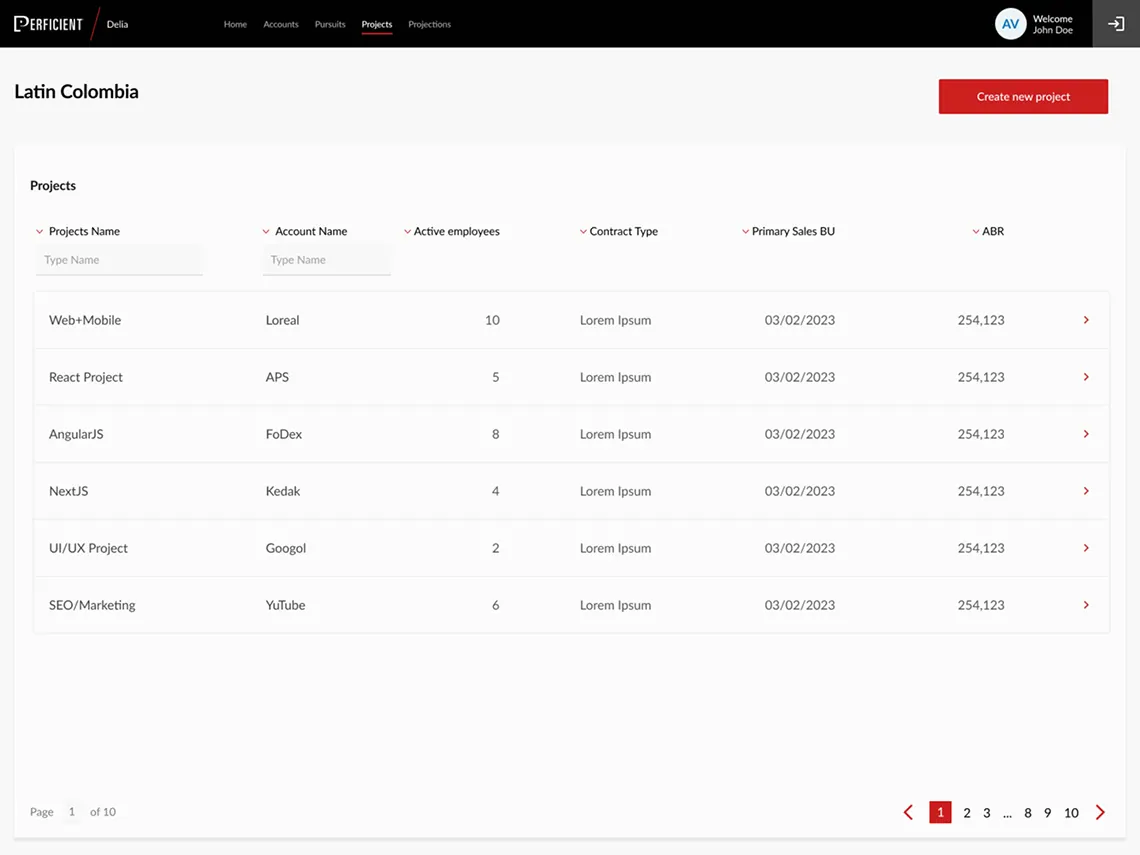Open the Home nav item
The height and width of the screenshot is (855, 1140).
click(x=235, y=24)
